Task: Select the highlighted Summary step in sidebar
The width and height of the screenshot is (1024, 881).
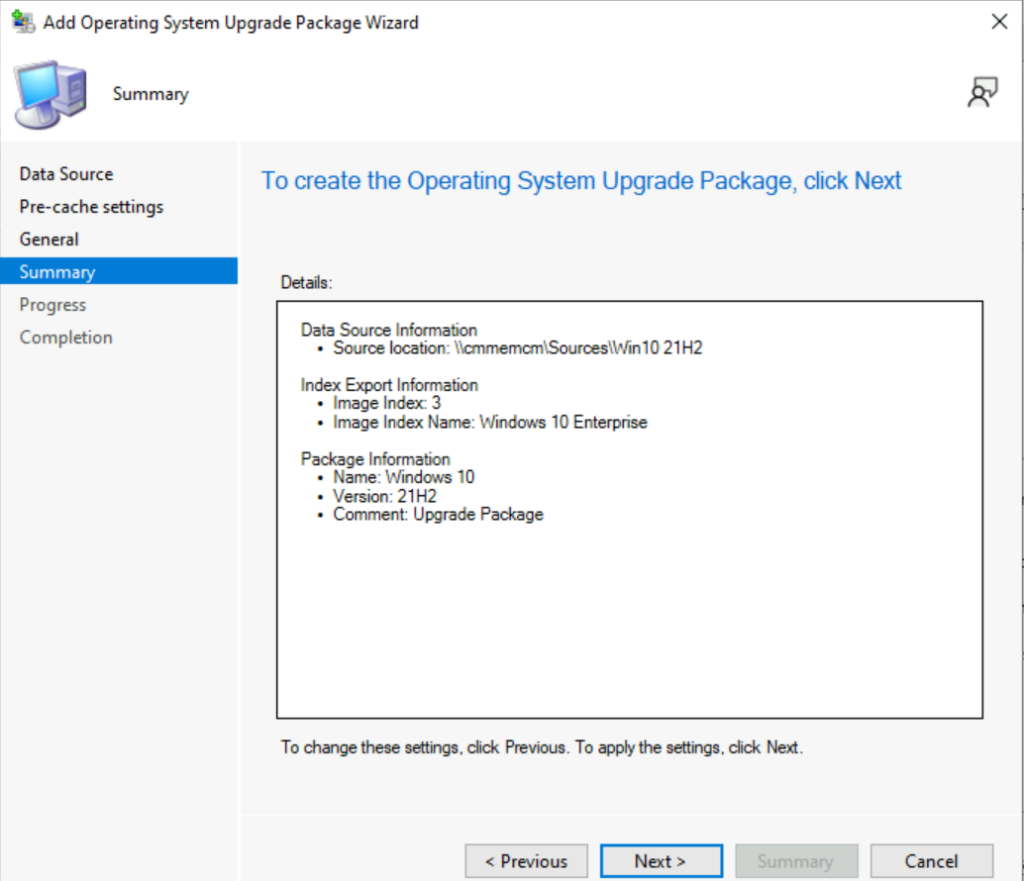Action: pos(57,272)
